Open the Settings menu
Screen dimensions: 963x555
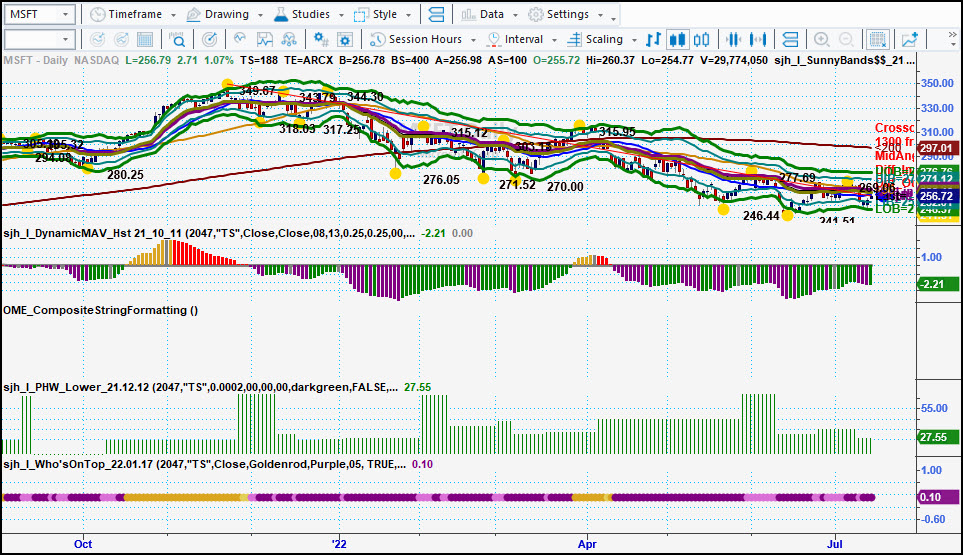[566, 14]
